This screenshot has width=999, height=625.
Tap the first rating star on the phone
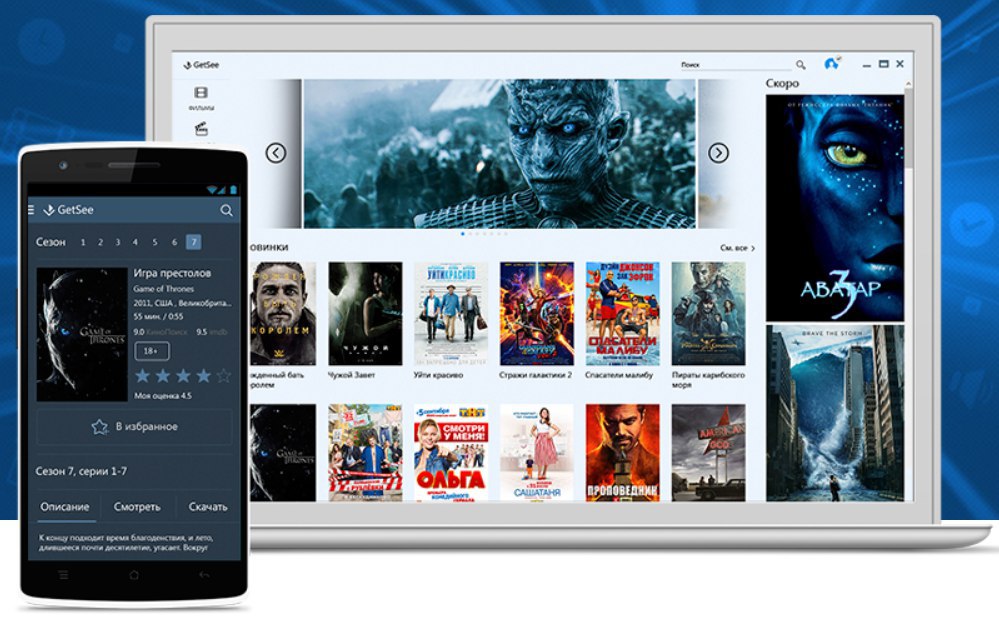[143, 376]
